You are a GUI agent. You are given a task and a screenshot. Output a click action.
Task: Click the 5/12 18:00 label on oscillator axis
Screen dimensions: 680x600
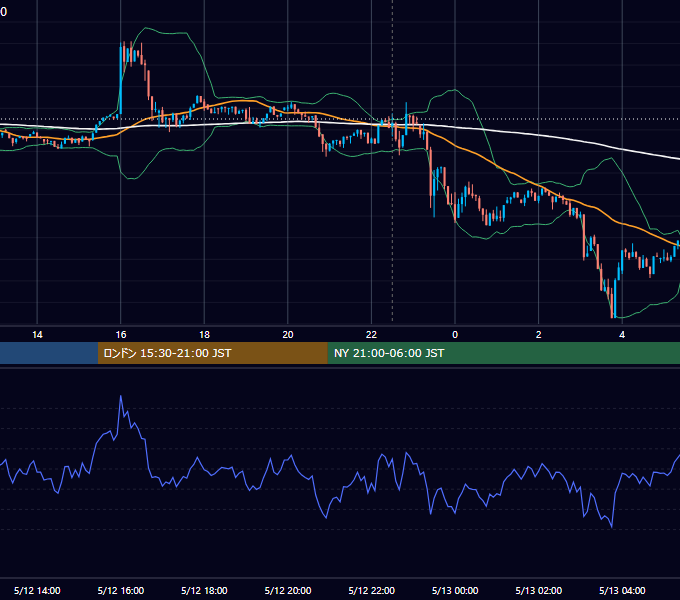point(204,590)
